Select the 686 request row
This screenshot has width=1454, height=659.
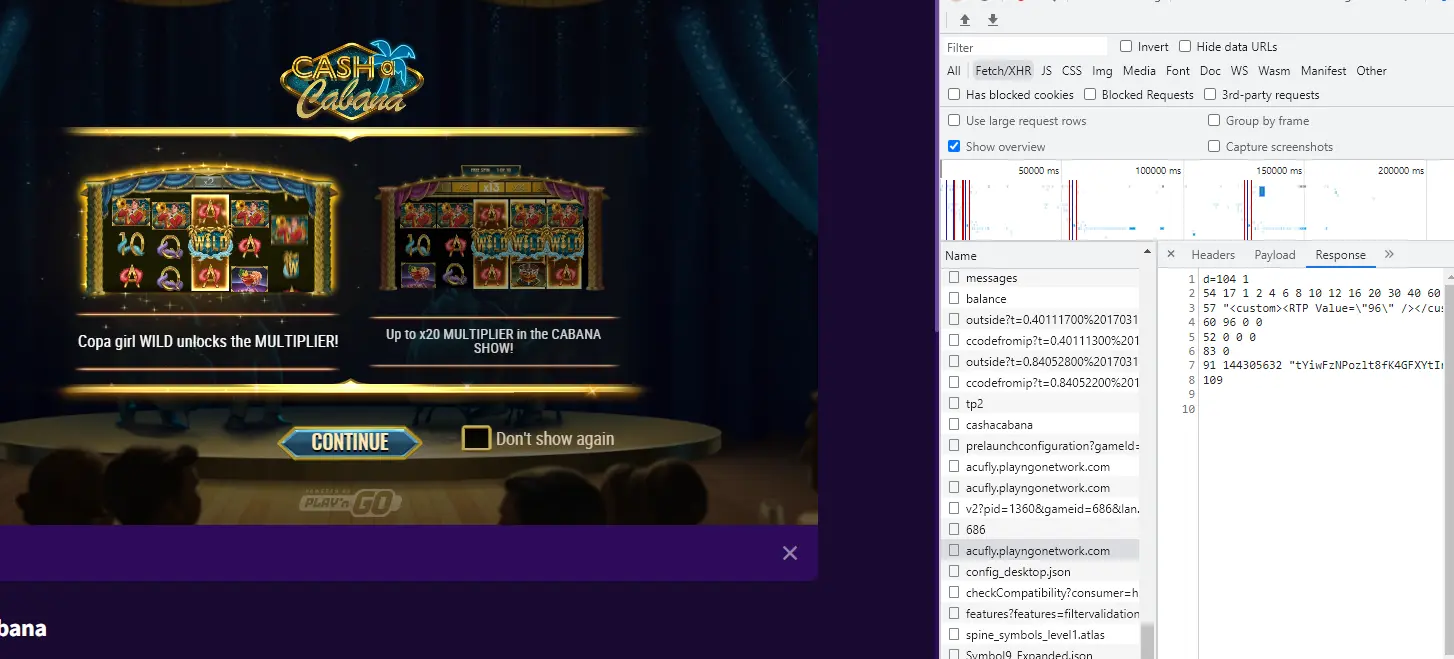(x=1041, y=530)
